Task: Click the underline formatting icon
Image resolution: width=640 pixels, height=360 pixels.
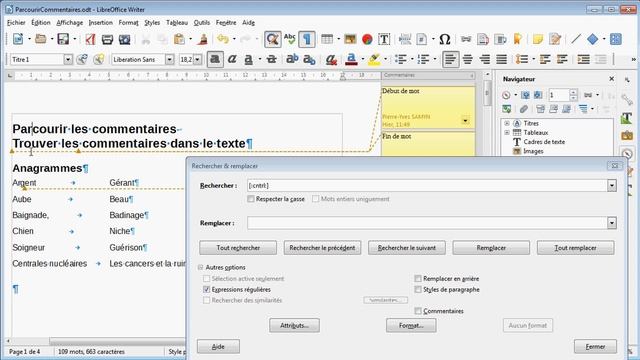Action: [248, 60]
